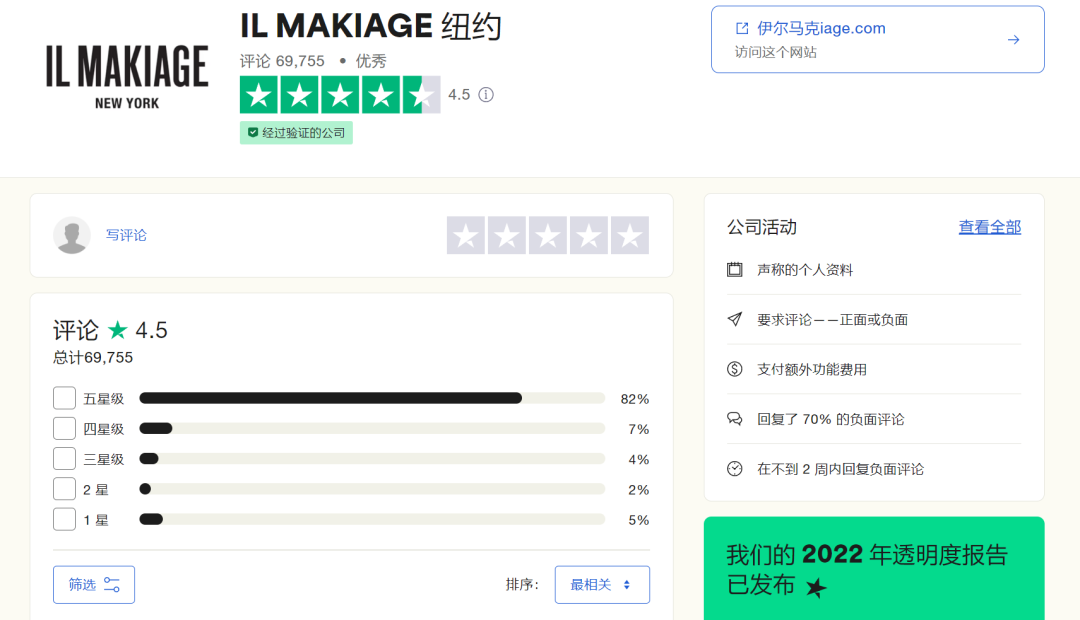Open the 最相关 sort dropdown
The height and width of the screenshot is (620, 1080).
602,585
